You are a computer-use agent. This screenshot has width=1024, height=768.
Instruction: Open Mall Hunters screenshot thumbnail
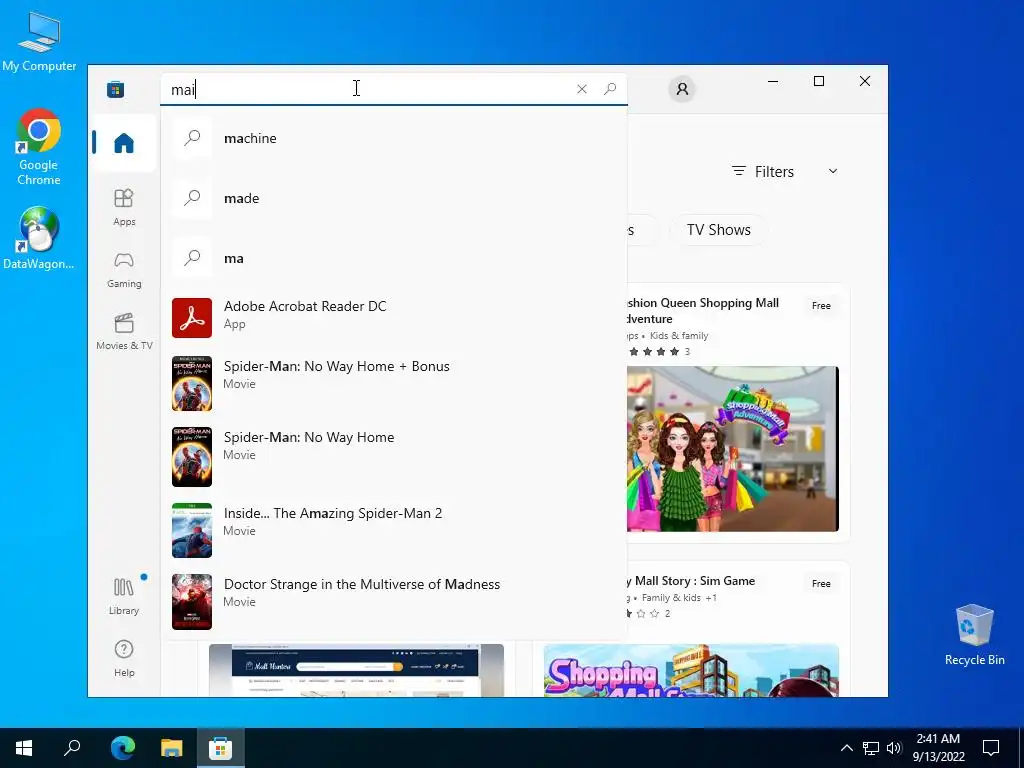coord(356,671)
